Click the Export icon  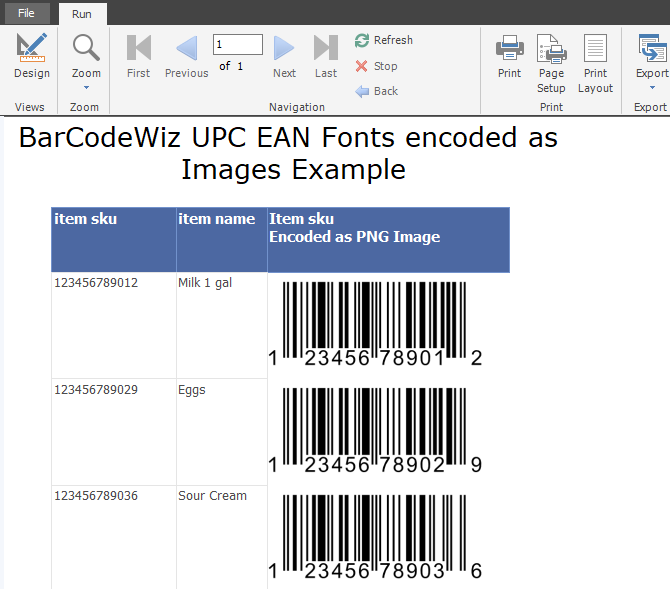pyautogui.click(x=652, y=48)
